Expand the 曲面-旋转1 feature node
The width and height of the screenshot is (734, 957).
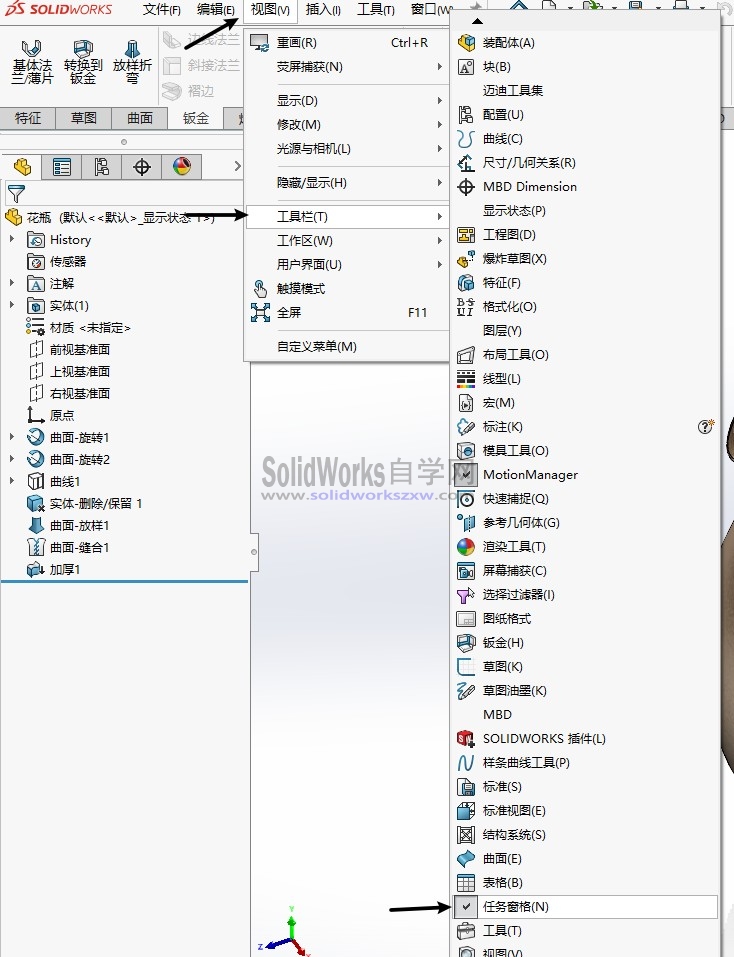coord(12,437)
